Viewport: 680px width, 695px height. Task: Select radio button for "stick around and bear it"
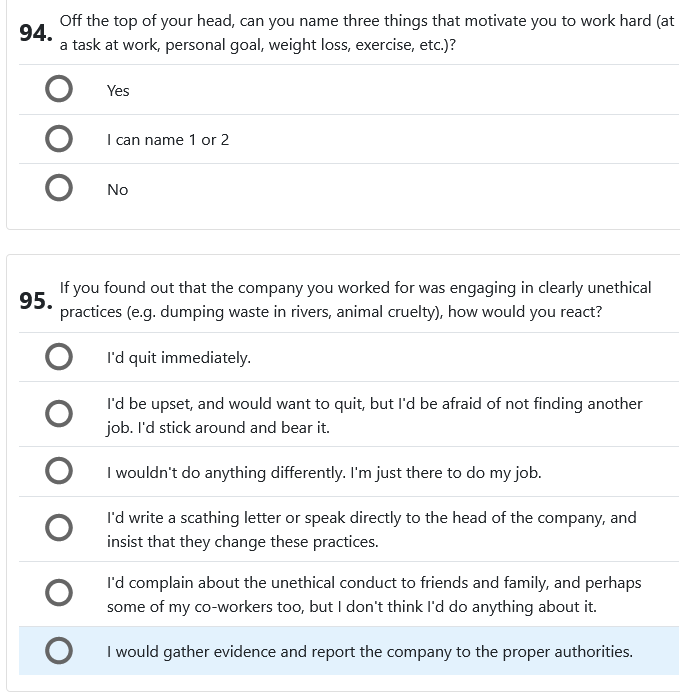tap(59, 414)
